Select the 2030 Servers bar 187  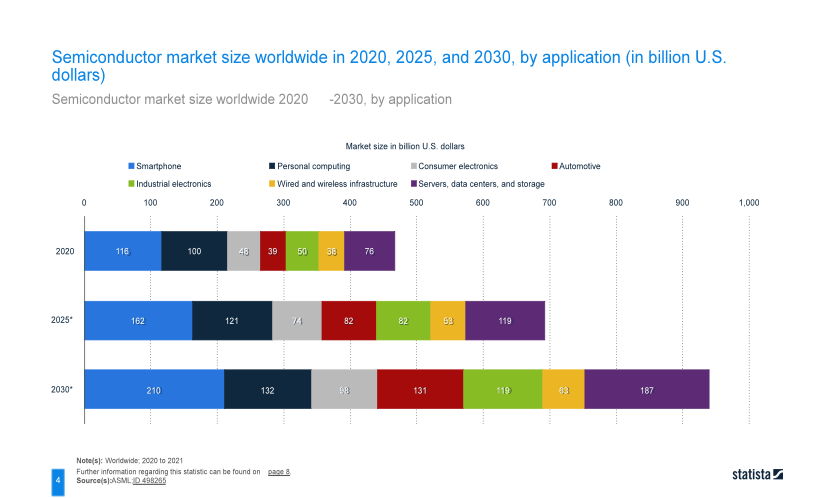click(647, 389)
